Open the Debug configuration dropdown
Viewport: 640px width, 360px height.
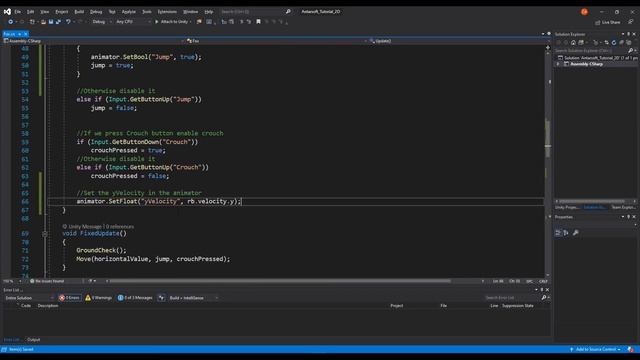102,22
